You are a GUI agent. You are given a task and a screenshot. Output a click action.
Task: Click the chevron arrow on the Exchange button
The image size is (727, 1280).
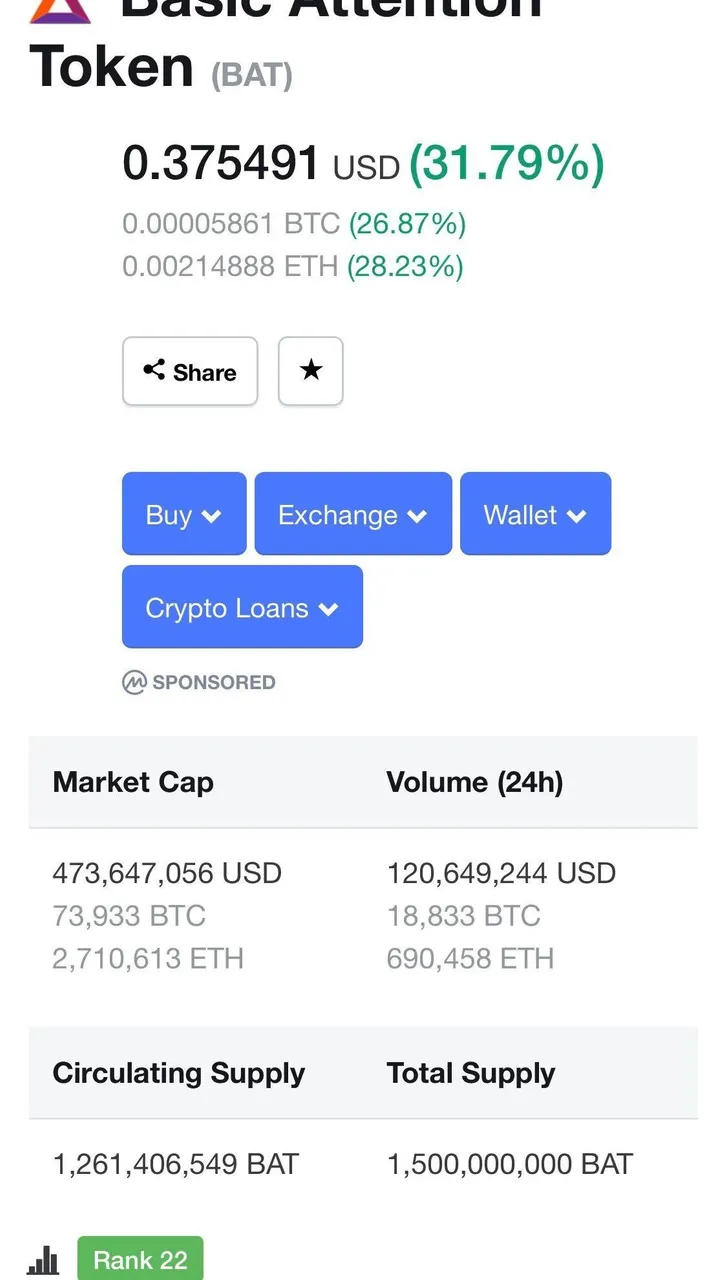pos(417,516)
